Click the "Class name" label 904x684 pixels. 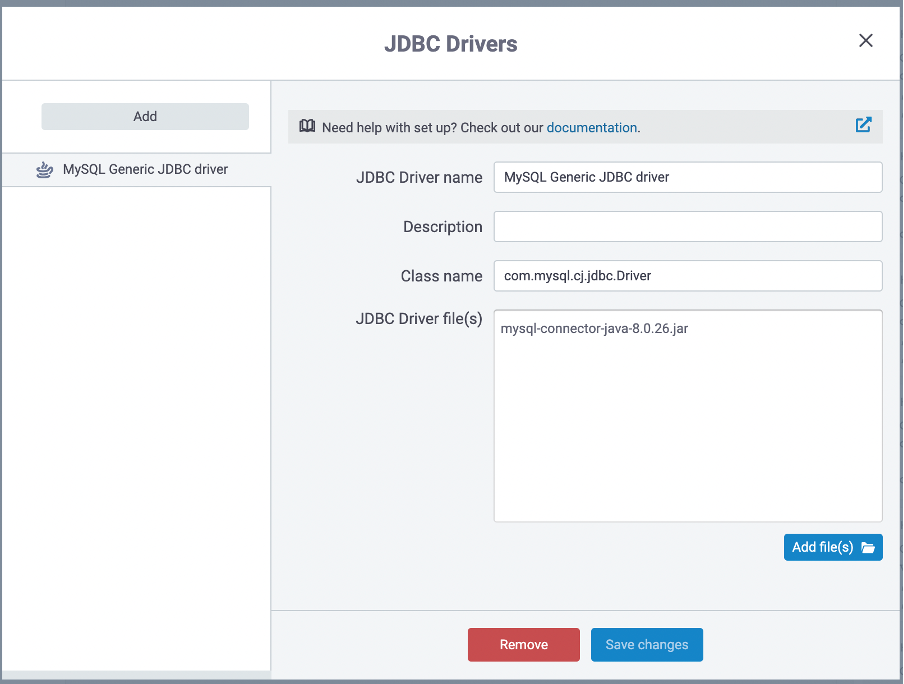[x=441, y=275]
